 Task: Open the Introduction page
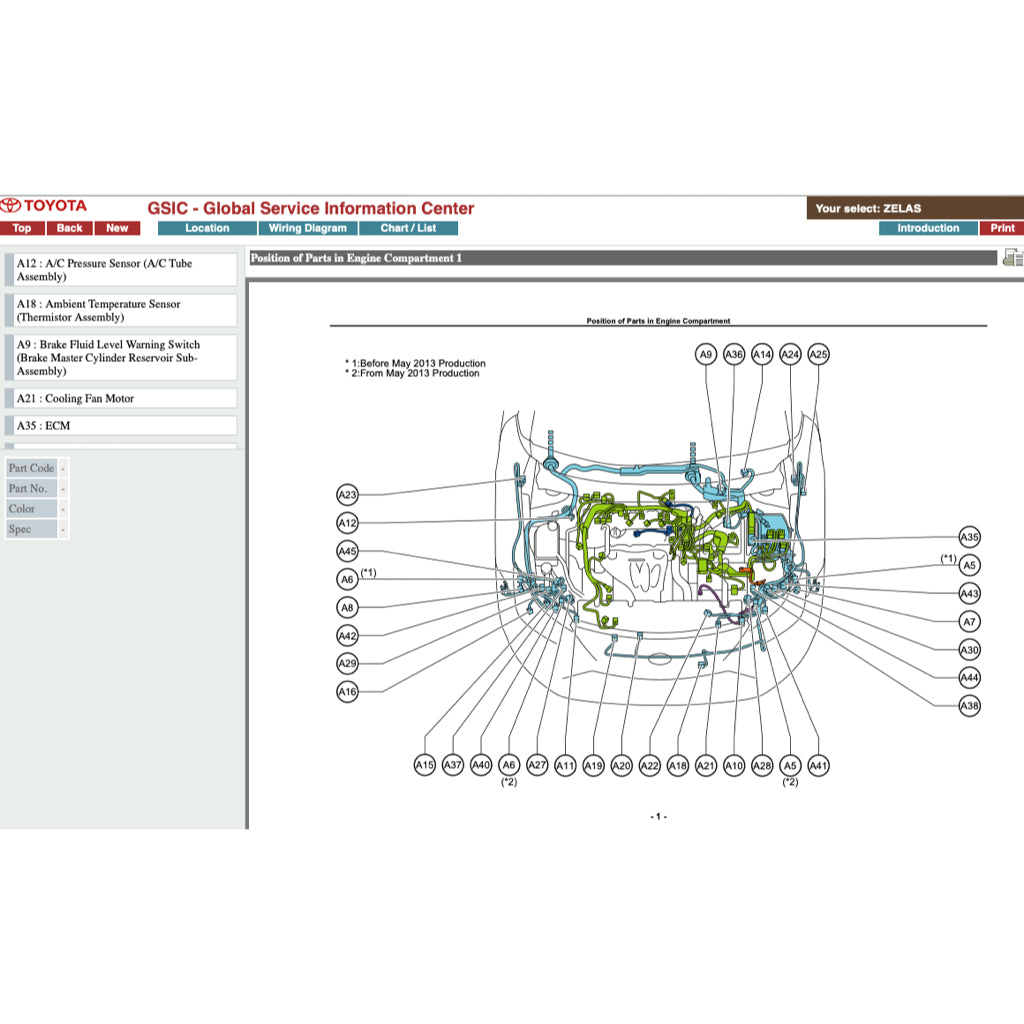[x=927, y=228]
